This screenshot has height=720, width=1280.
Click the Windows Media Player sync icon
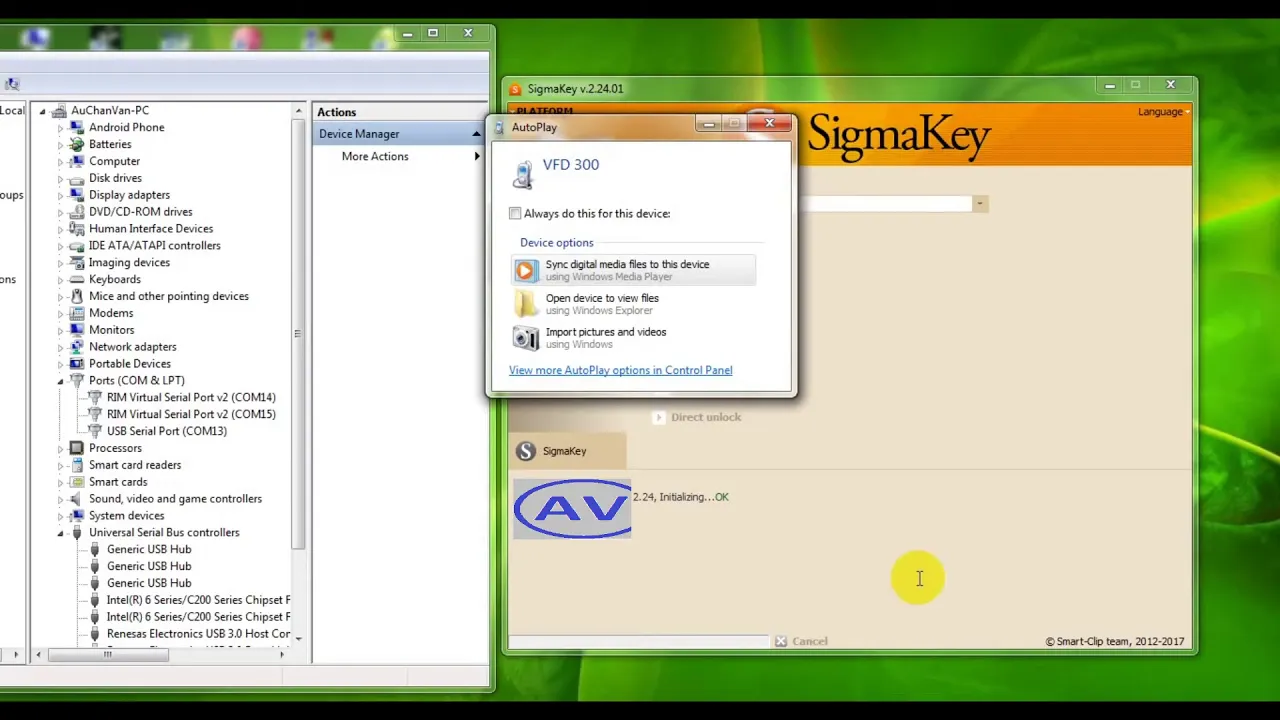click(x=526, y=270)
